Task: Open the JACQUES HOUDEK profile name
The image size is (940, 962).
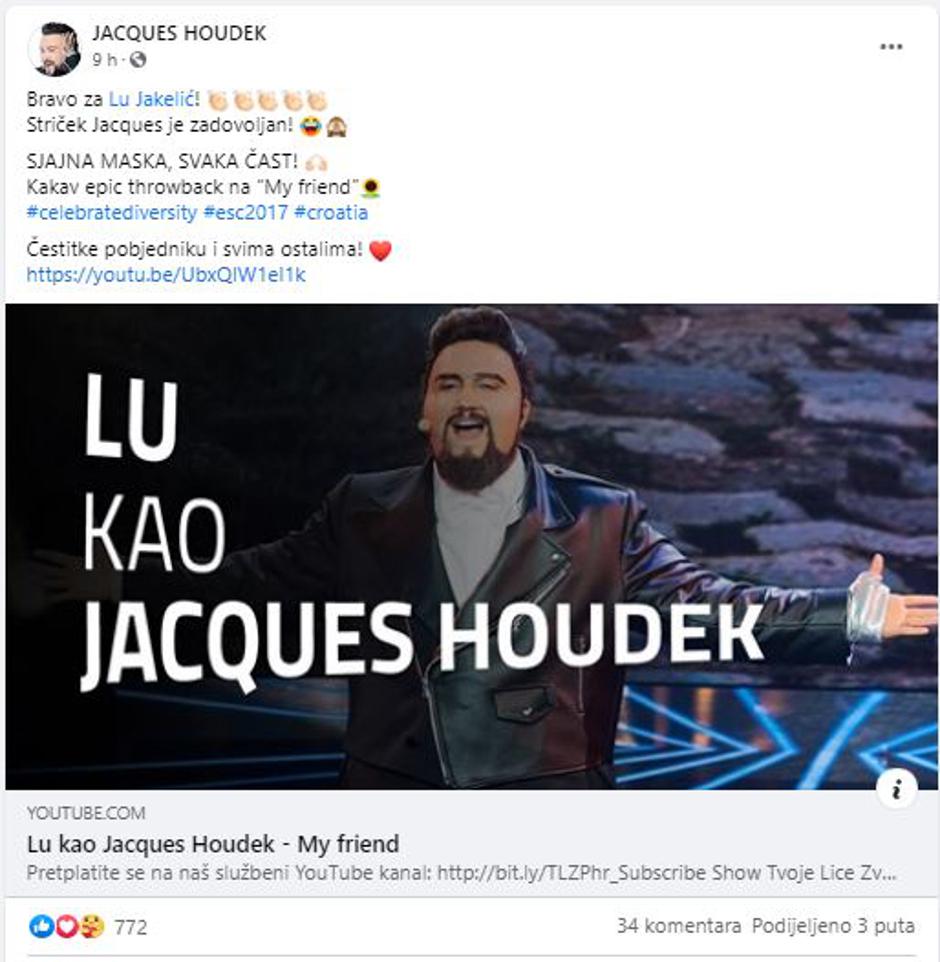Action: 179,33
